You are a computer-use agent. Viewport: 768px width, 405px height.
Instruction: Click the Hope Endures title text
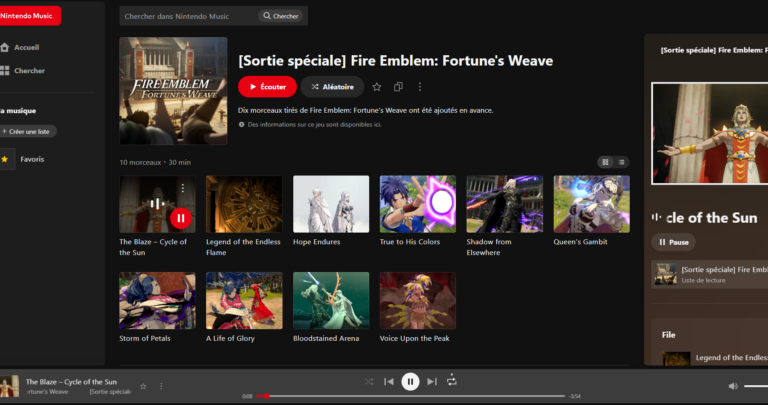tap(316, 242)
